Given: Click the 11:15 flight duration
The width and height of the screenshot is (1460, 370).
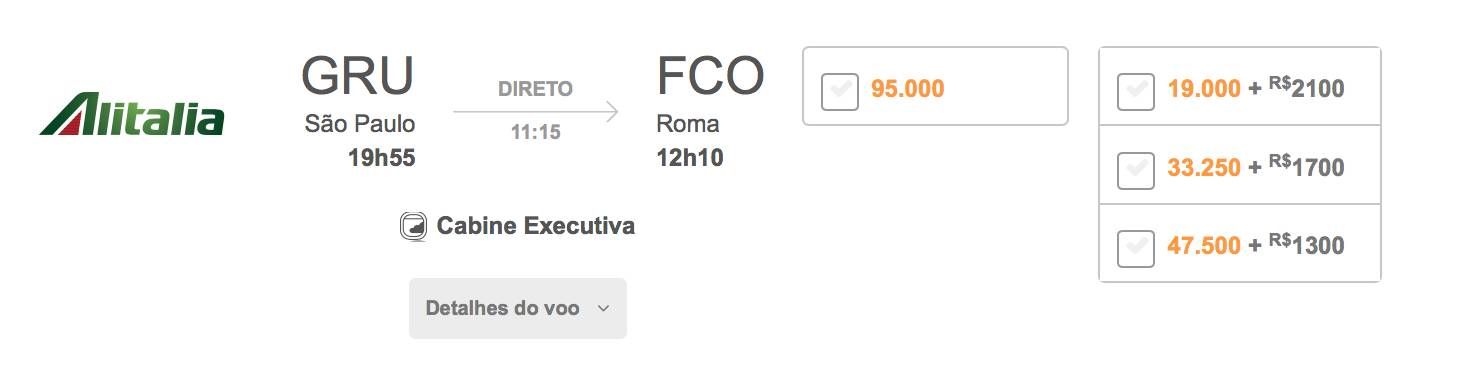Looking at the screenshot, I should click(x=536, y=132).
